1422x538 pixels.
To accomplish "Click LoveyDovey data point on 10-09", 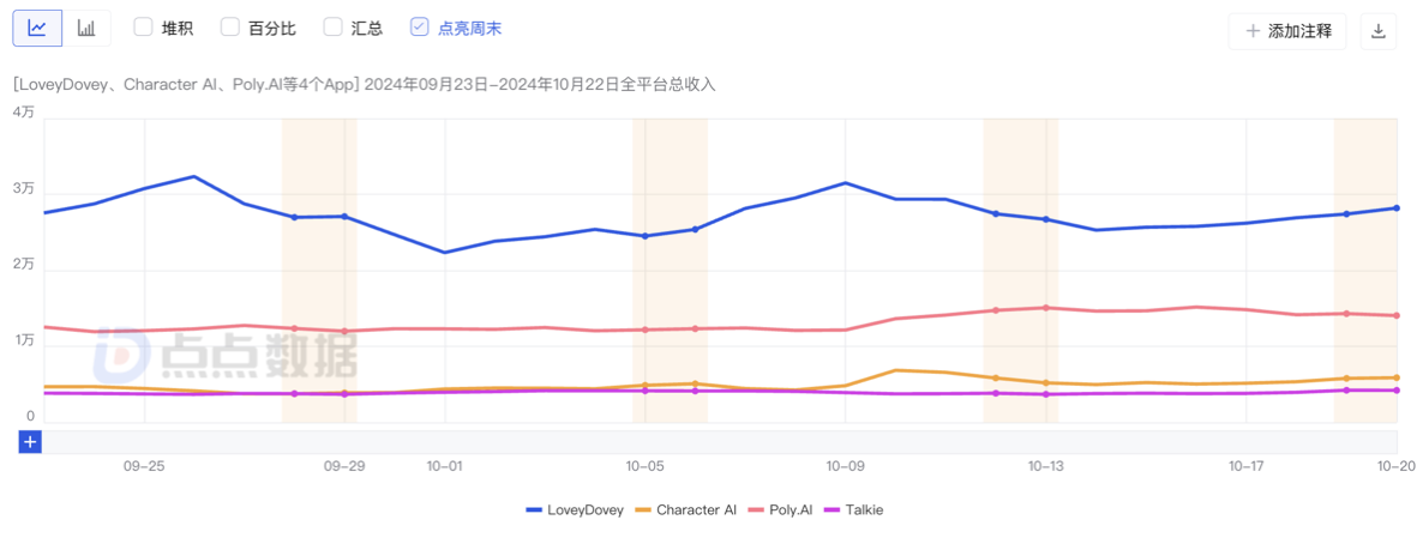I will [846, 183].
